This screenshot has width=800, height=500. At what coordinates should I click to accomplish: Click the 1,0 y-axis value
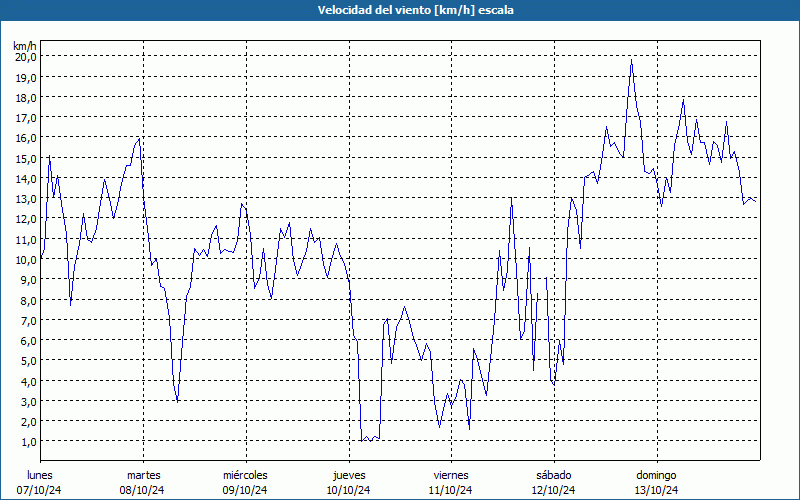pos(29,441)
